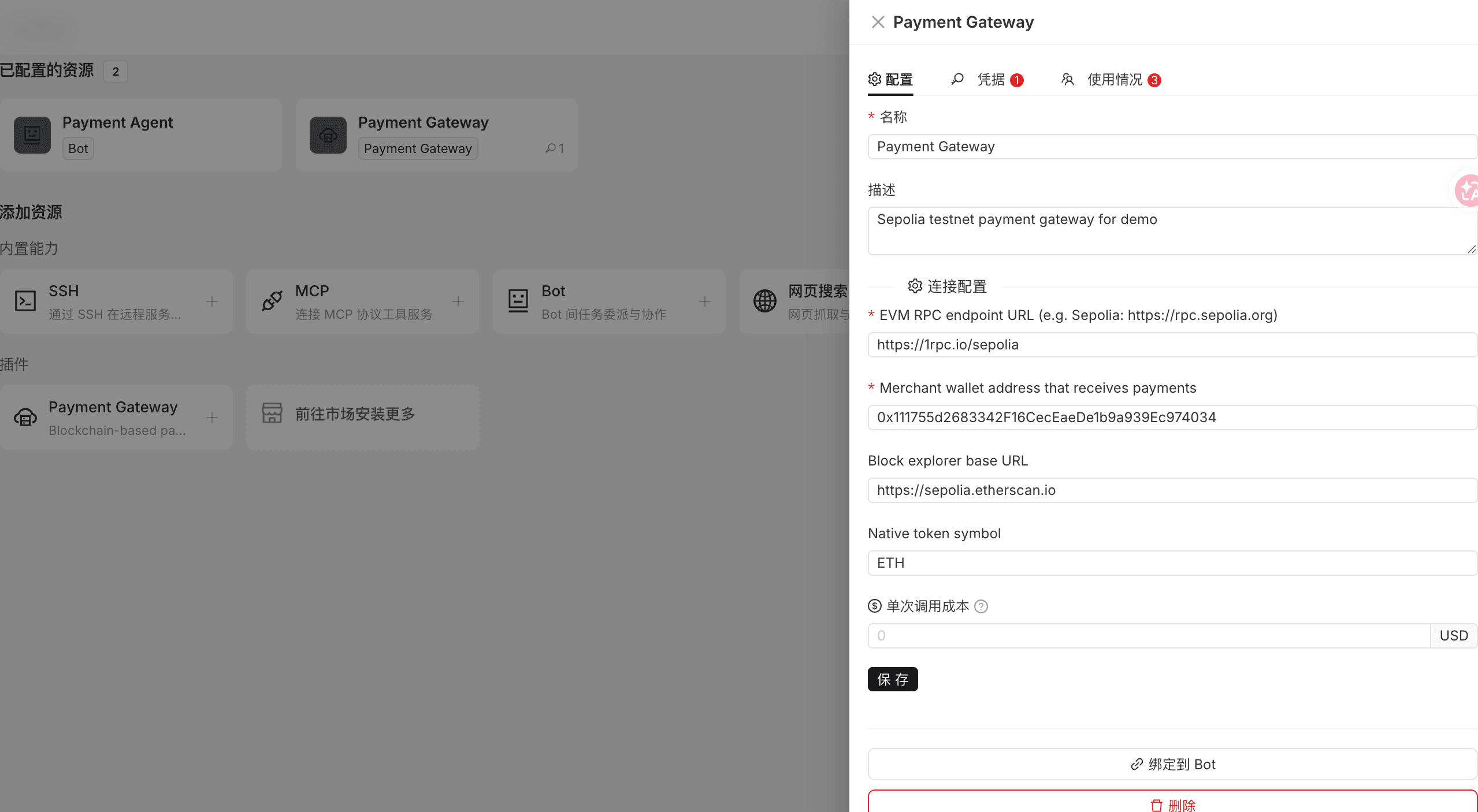
Task: Open the help icon beside 单次调用成本
Action: coord(981,606)
